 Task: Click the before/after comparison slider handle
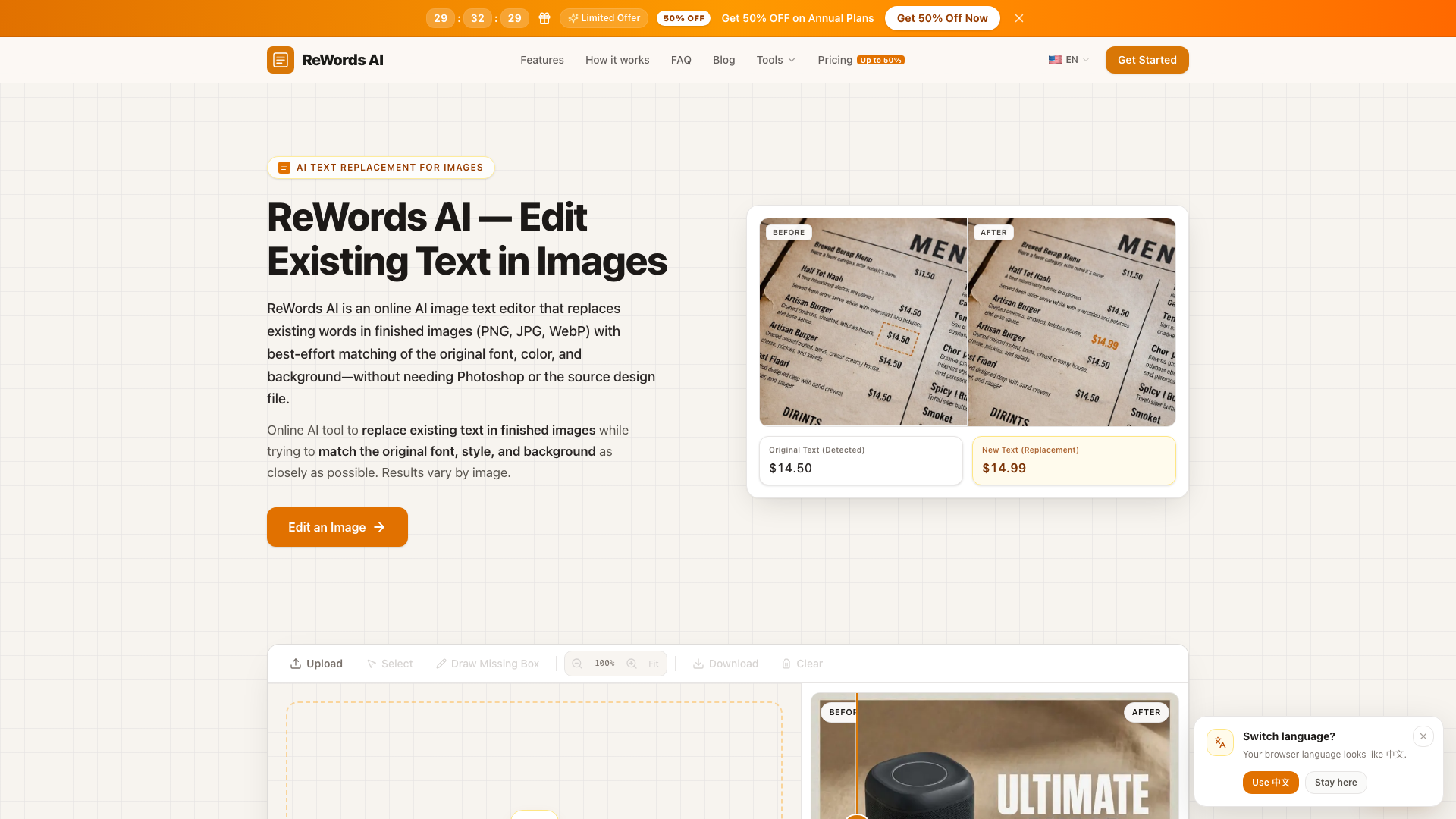coord(857,816)
